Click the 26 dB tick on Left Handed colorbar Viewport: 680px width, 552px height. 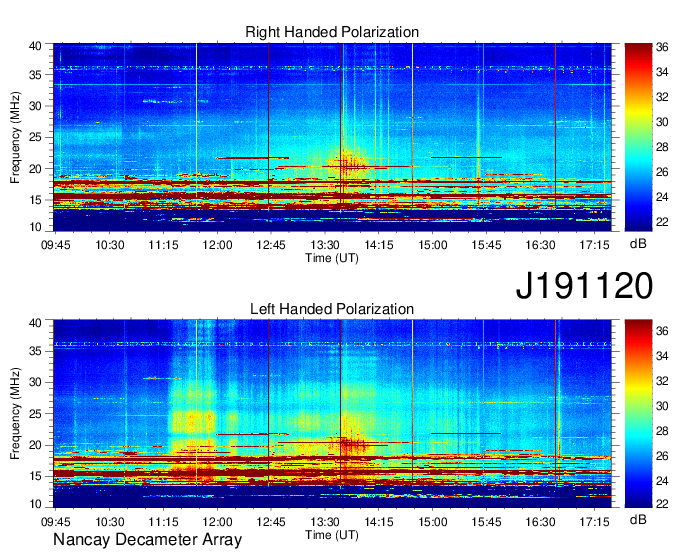pyautogui.click(x=662, y=456)
